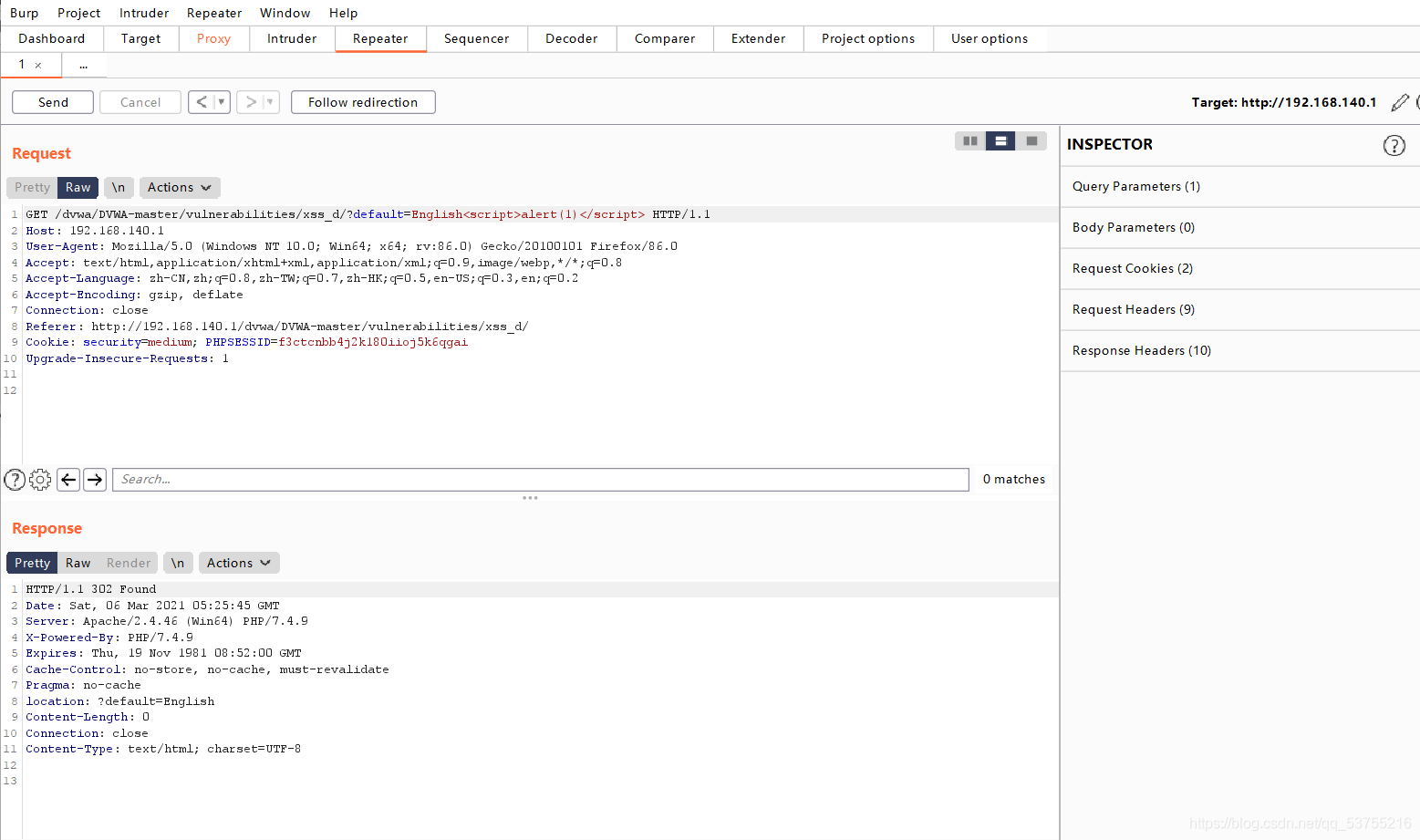
Task: Toggle response non-printable \n characters
Action: [178, 563]
